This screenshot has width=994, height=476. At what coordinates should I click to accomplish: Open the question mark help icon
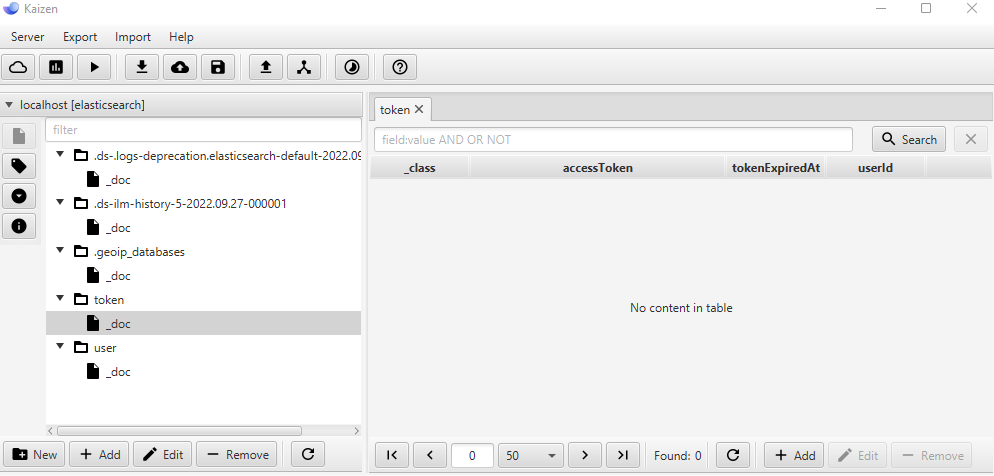click(400, 67)
